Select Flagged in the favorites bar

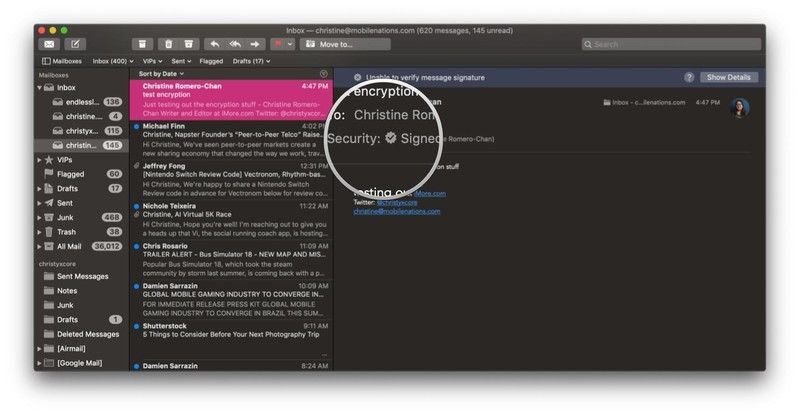(211, 61)
